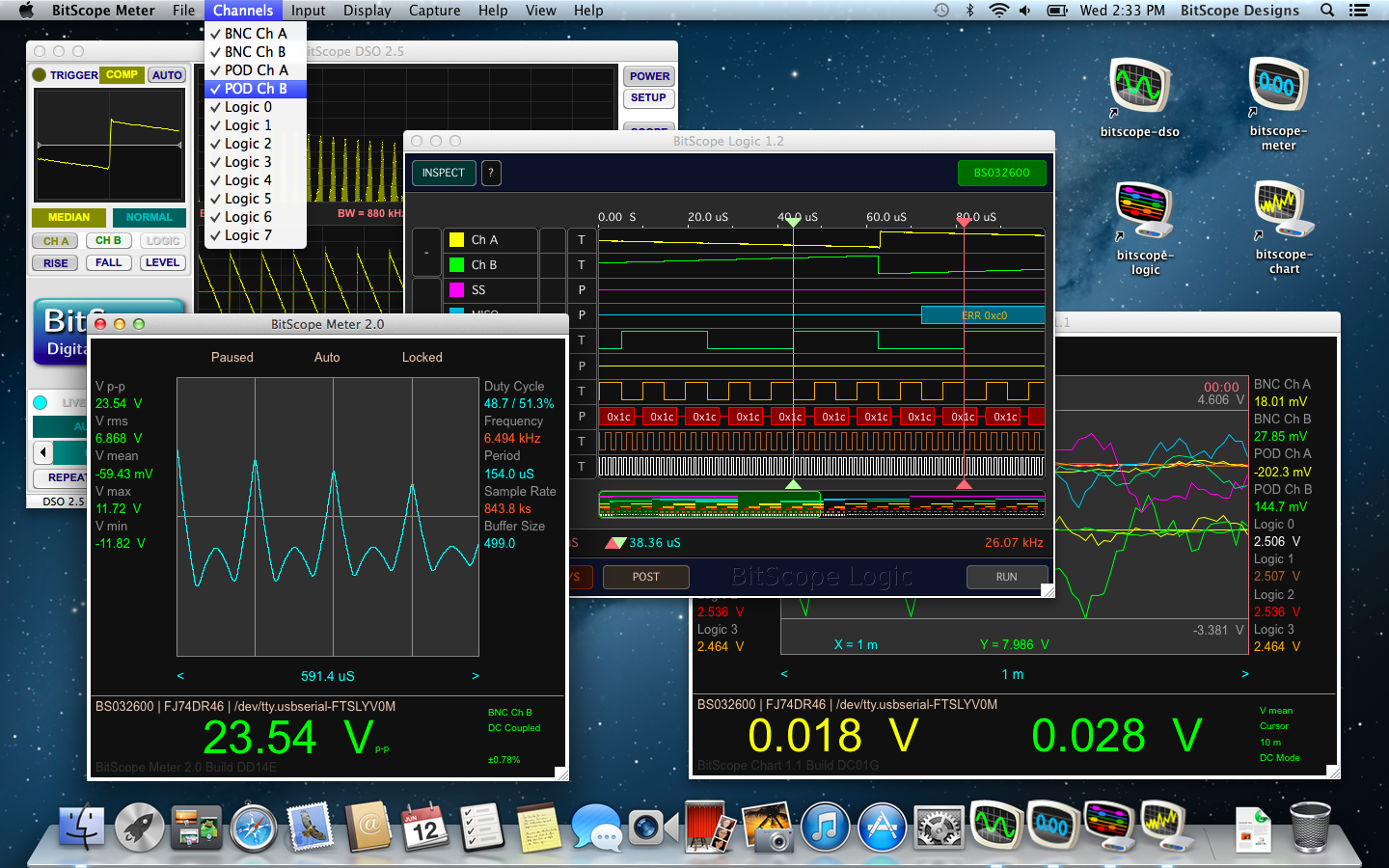Open the Capture menu

coord(435,11)
